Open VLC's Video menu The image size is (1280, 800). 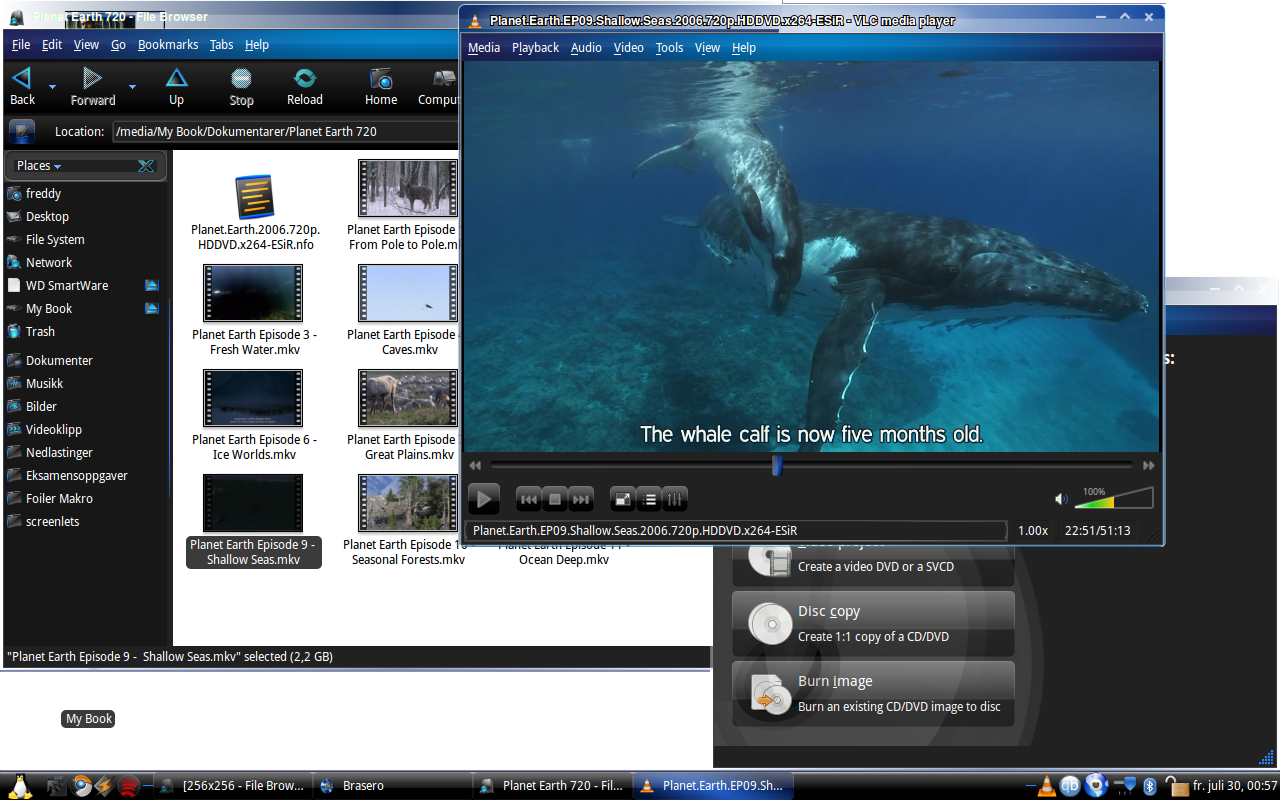pos(629,48)
